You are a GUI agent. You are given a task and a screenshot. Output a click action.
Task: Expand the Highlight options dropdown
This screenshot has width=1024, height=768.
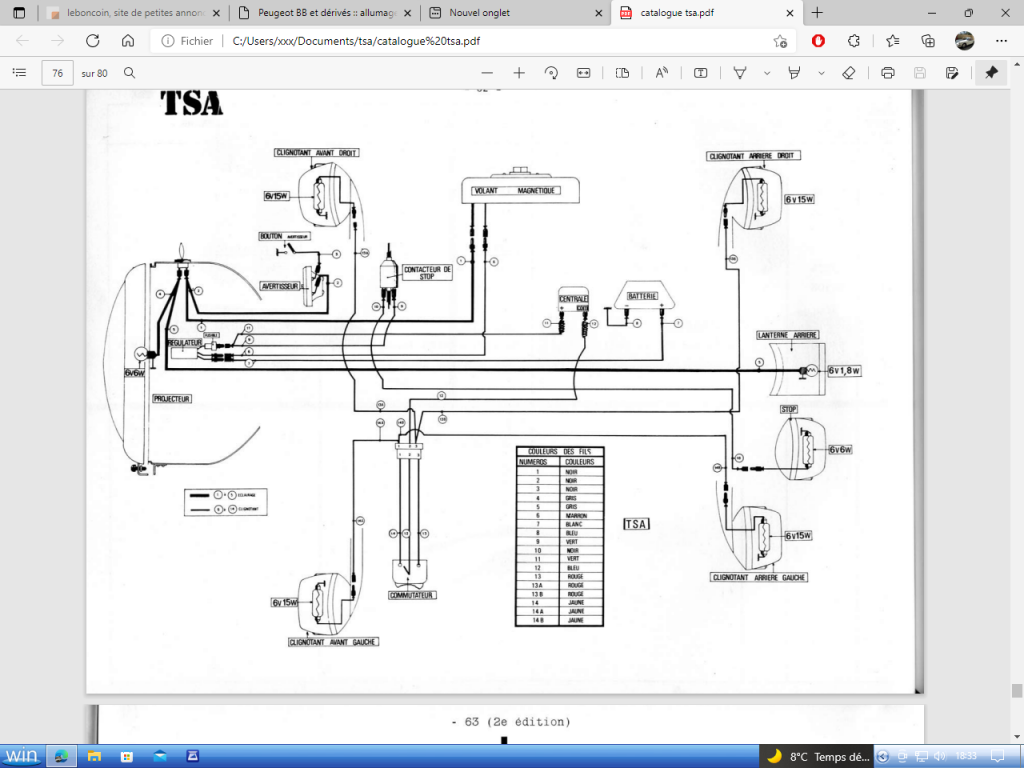coord(821,73)
